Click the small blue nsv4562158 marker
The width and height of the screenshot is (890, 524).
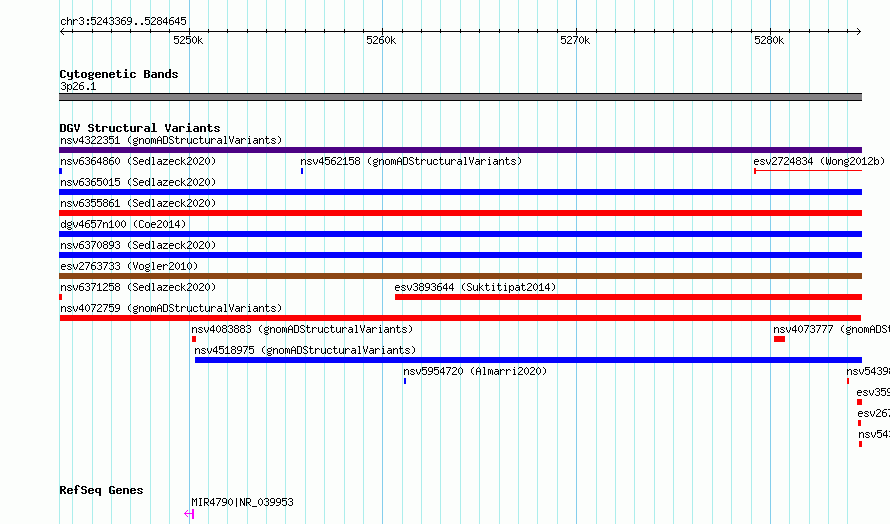coord(302,171)
